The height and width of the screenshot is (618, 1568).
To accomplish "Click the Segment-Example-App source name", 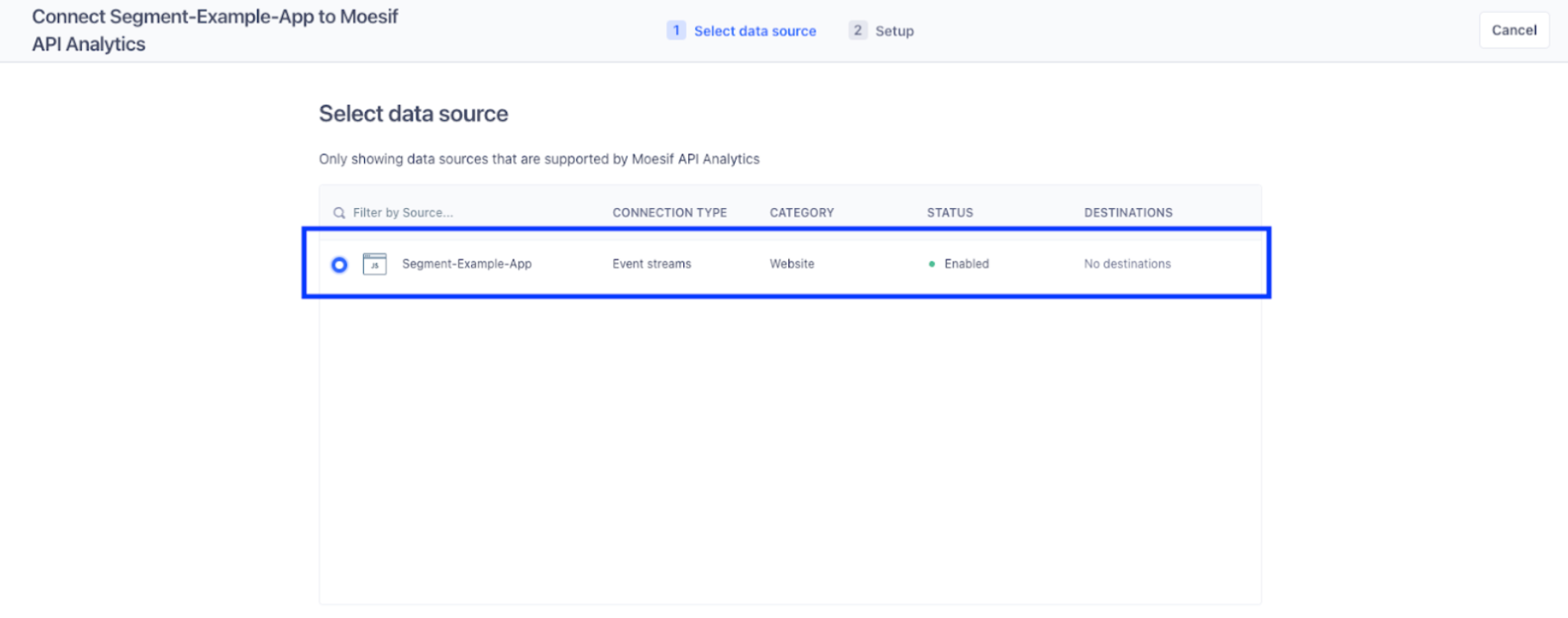I will pyautogui.click(x=467, y=264).
